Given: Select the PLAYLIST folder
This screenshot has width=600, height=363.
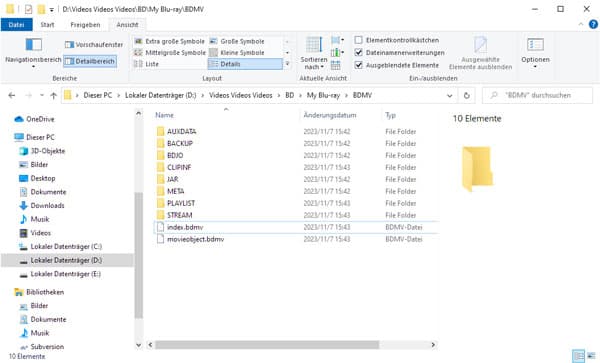Looking at the screenshot, I should [x=181, y=203].
